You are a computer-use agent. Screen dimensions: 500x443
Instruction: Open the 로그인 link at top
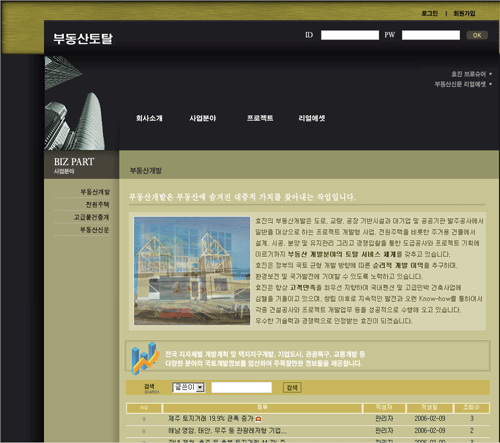click(429, 13)
